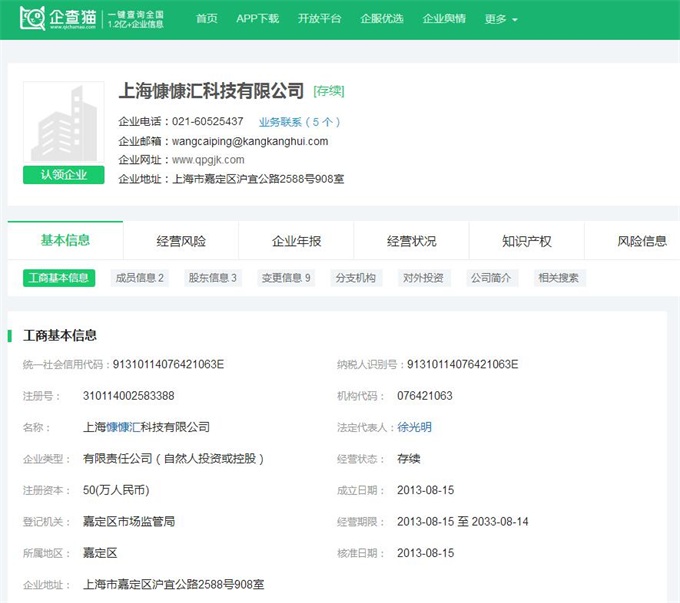The height and width of the screenshot is (603, 680).
Task: Expand the 更多 dropdown menu
Action: click(x=501, y=19)
